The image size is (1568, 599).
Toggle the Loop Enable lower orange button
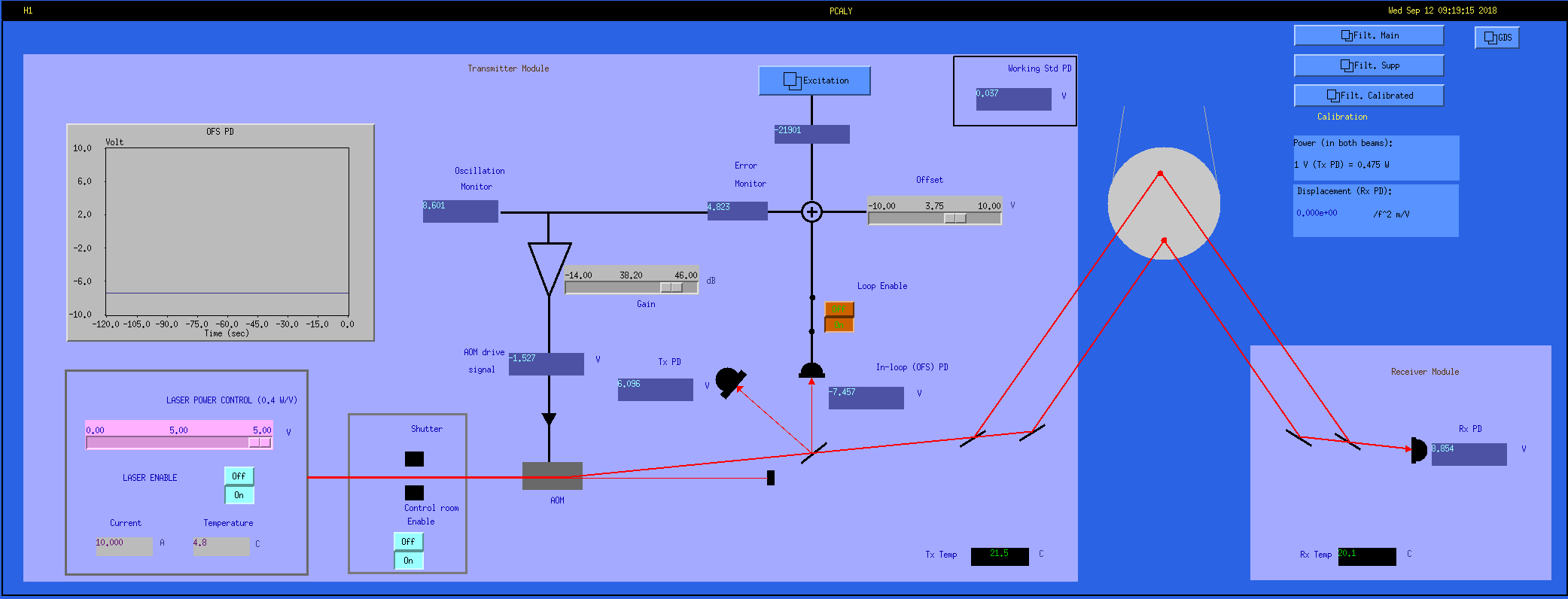[x=839, y=324]
